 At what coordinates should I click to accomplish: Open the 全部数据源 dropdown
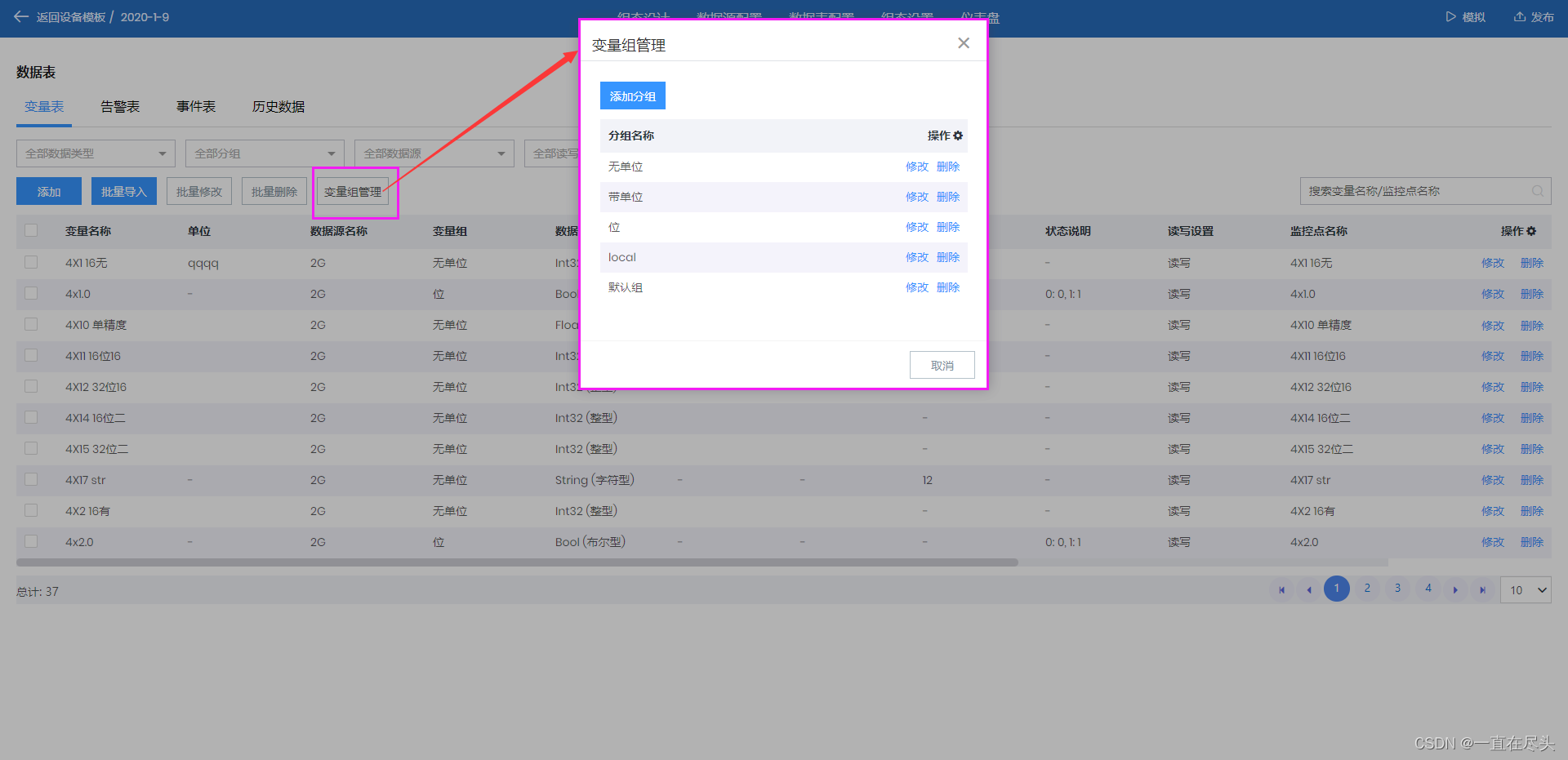434,153
